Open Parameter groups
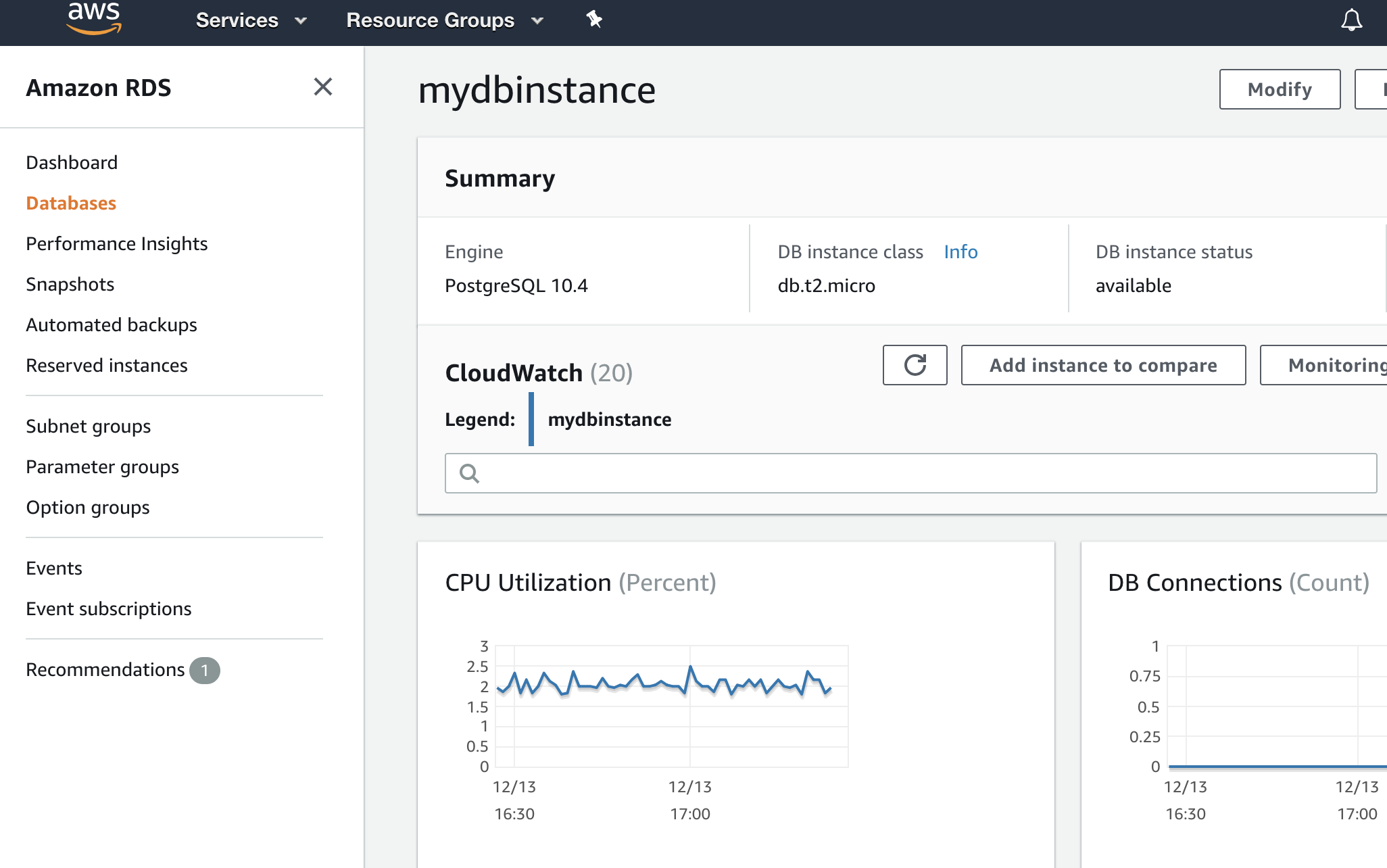The width and height of the screenshot is (1387, 868). pyautogui.click(x=102, y=466)
